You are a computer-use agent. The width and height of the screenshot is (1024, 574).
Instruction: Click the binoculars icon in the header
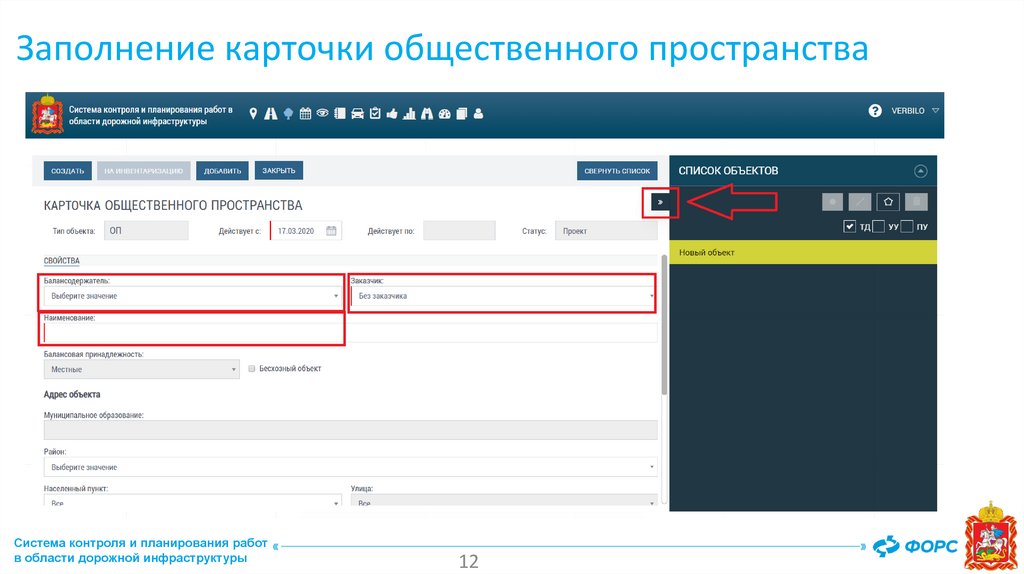(x=427, y=114)
